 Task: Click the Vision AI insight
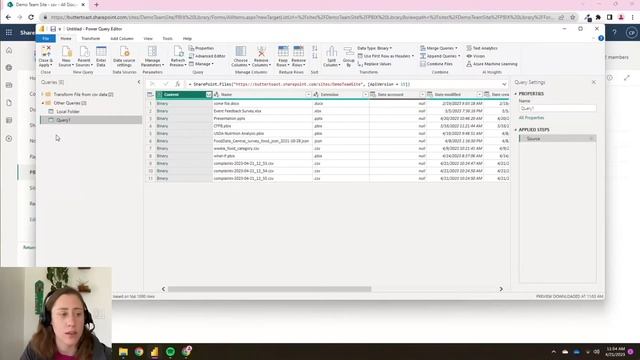(x=476, y=56)
